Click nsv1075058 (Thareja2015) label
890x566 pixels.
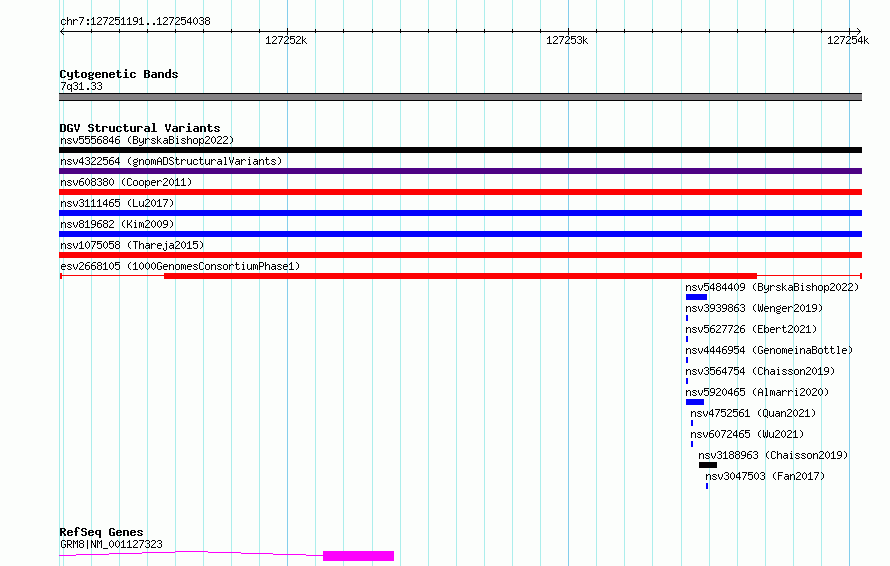pyautogui.click(x=132, y=245)
